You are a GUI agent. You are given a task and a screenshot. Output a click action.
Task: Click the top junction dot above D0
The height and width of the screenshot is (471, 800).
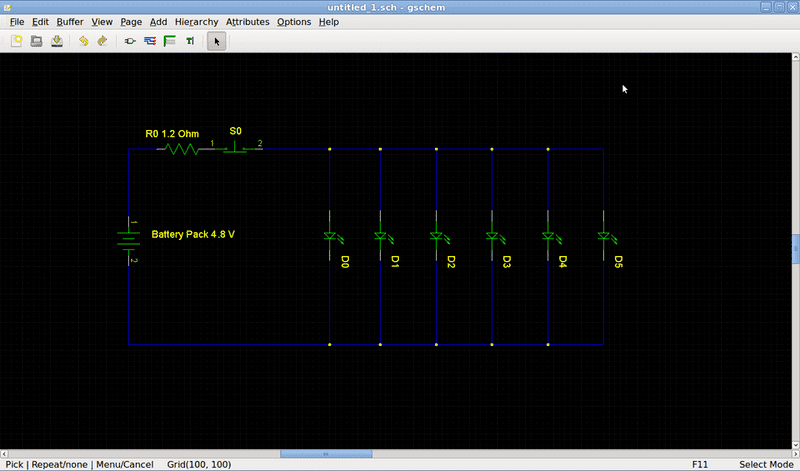point(330,149)
